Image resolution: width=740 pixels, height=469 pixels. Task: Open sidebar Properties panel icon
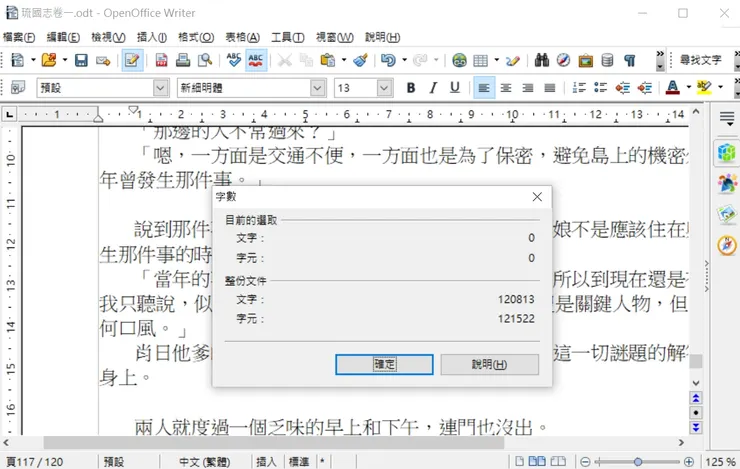[727, 153]
